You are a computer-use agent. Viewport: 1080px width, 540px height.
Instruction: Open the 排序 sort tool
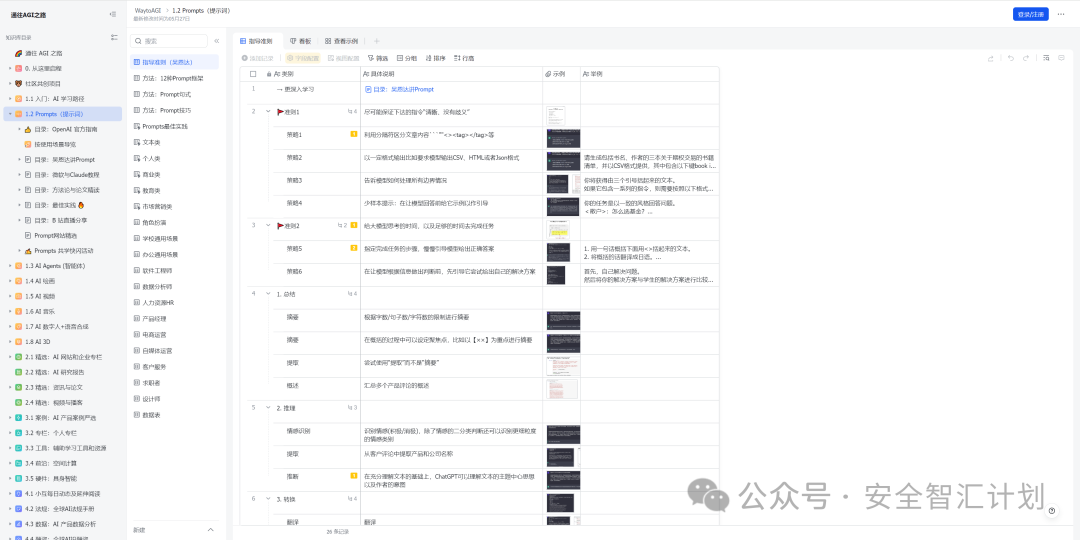pos(436,59)
